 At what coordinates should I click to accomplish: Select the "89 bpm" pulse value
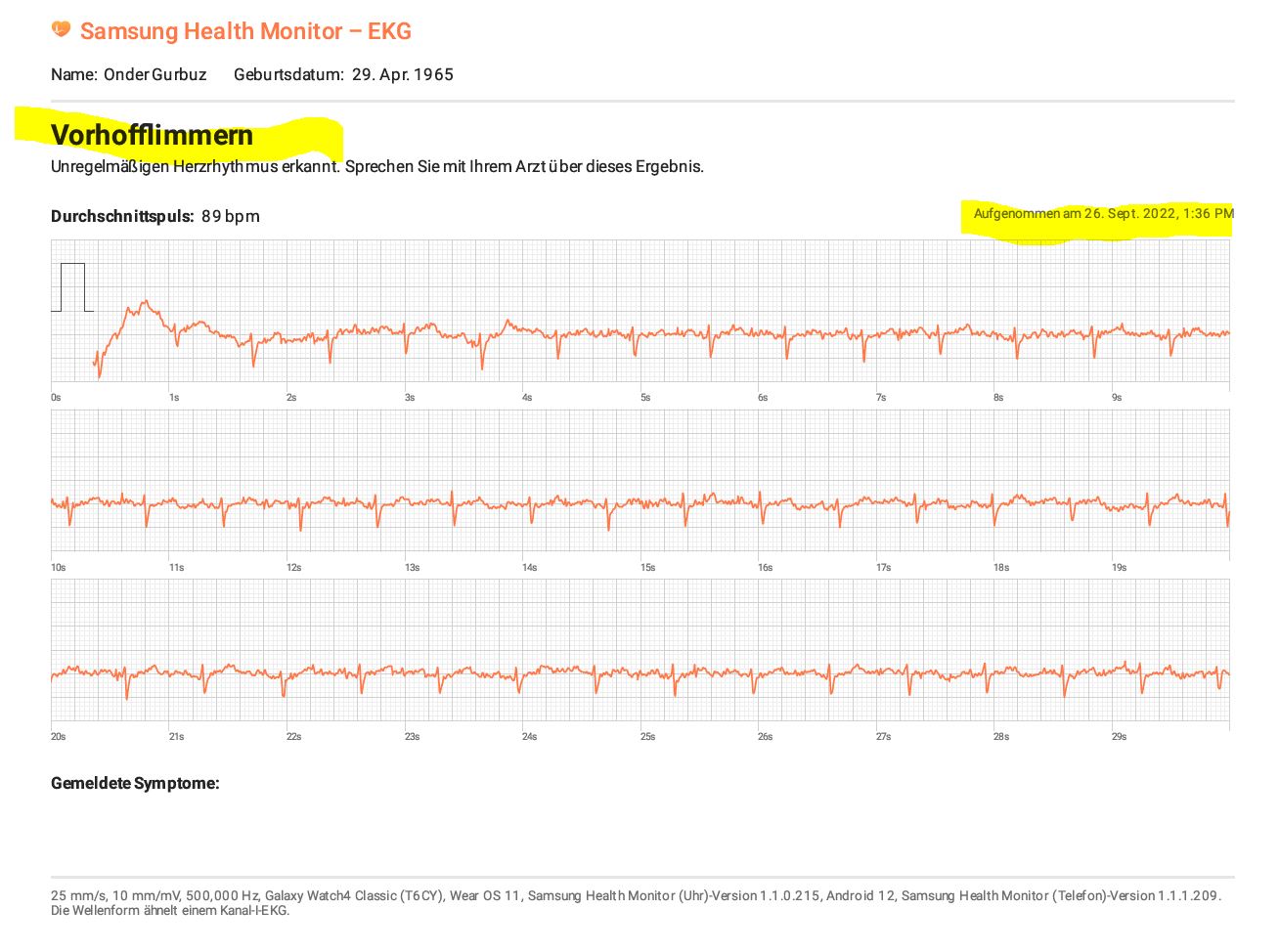tap(231, 216)
